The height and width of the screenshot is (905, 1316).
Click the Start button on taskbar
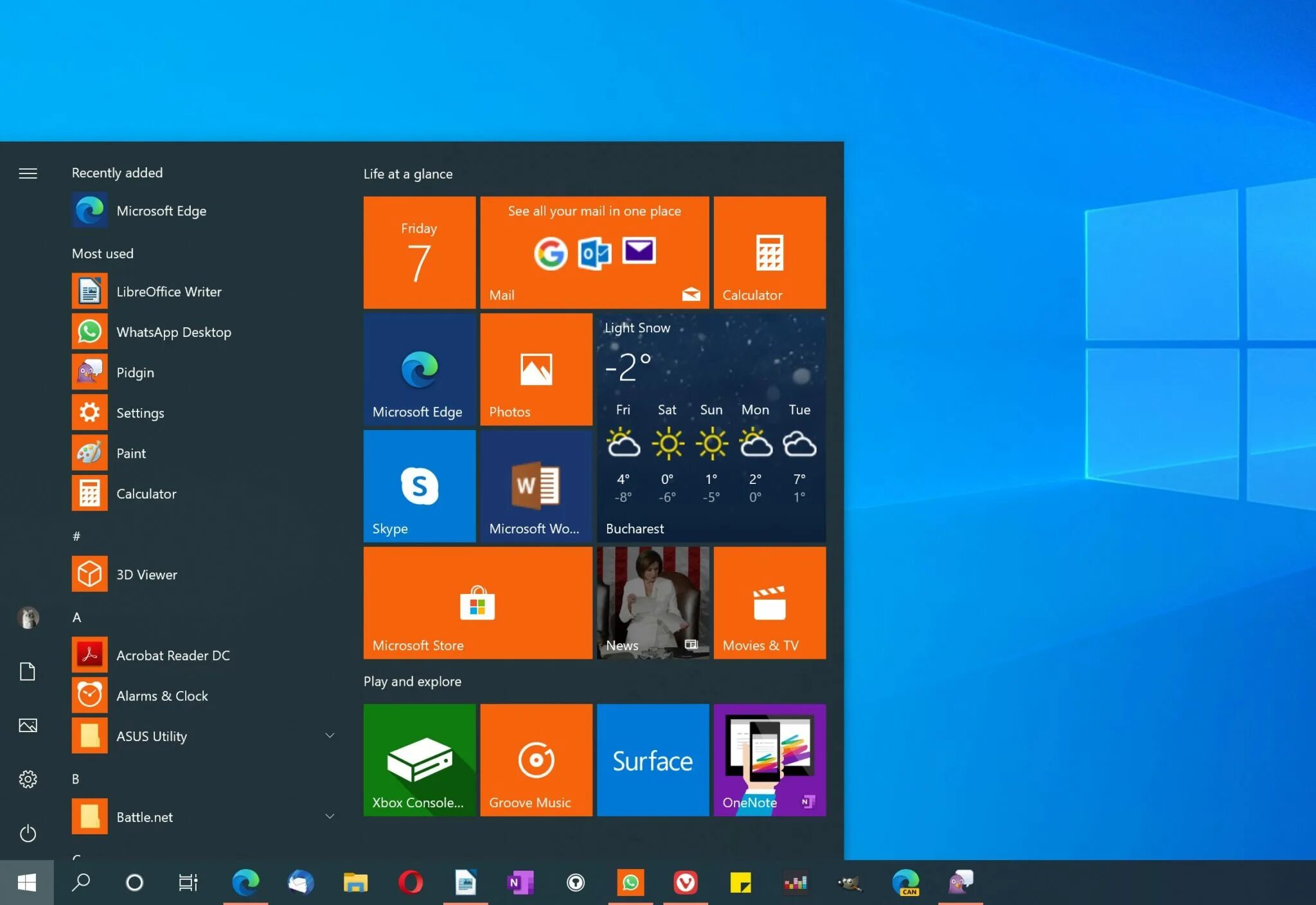click(26, 883)
